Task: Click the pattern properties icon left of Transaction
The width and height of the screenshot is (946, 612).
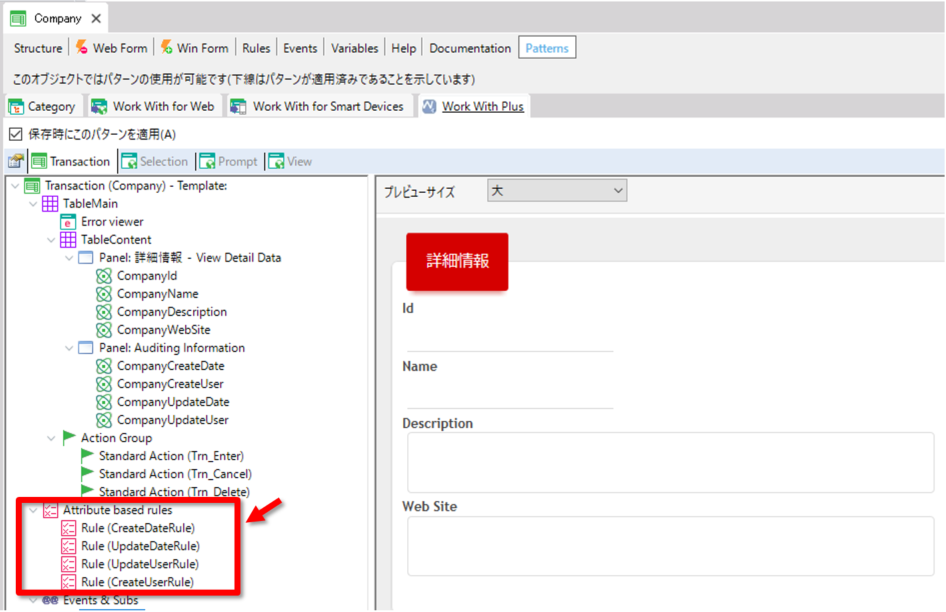Action: pos(16,161)
